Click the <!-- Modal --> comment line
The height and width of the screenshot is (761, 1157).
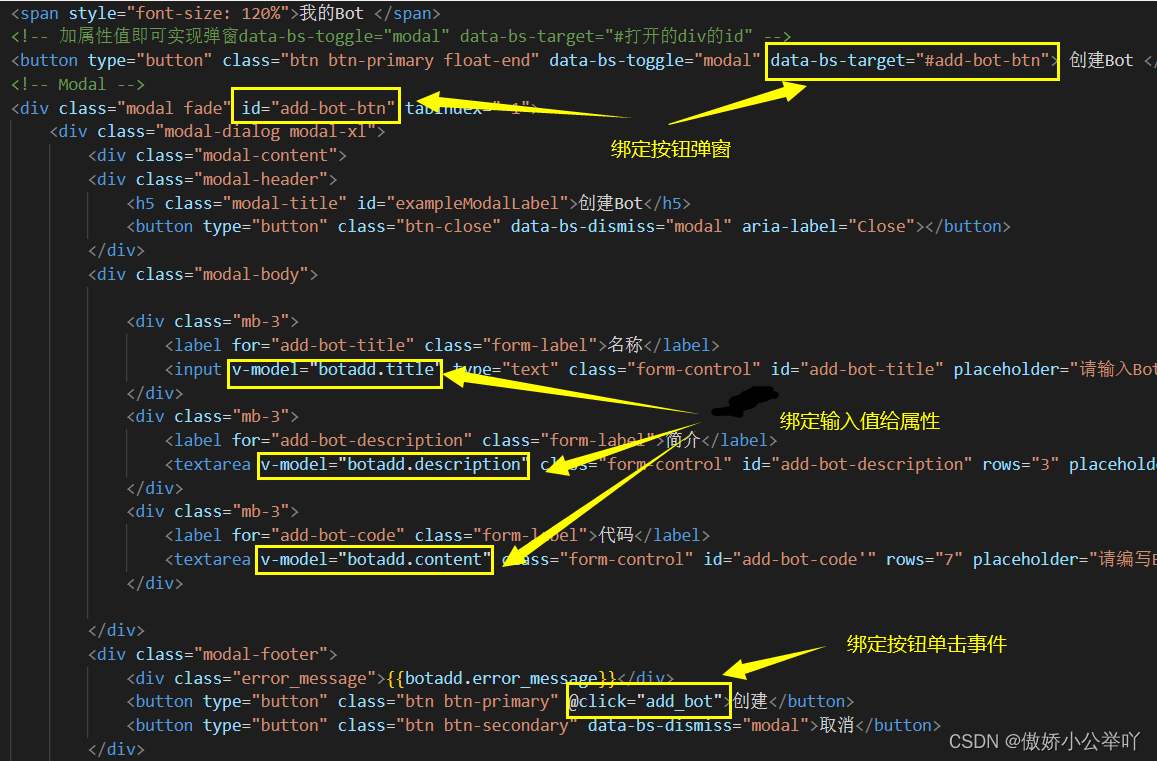78,84
